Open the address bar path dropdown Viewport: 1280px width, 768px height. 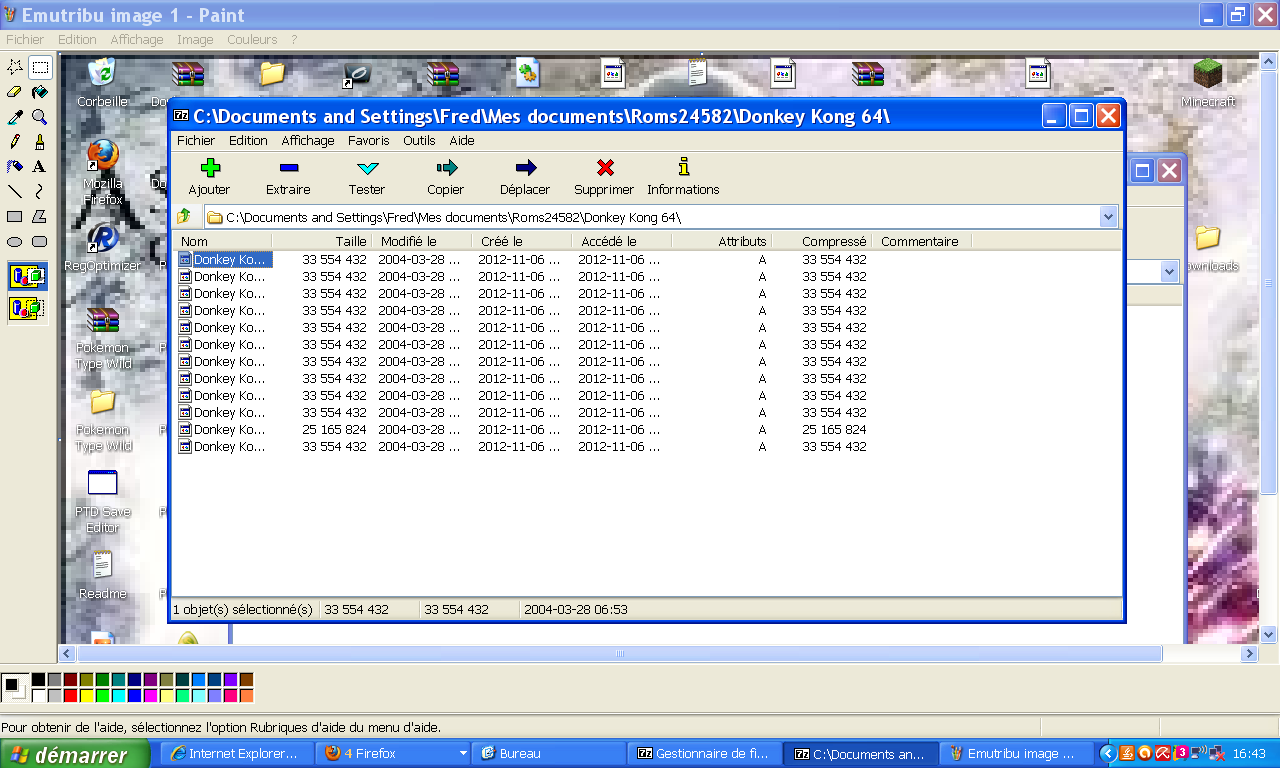click(1108, 216)
